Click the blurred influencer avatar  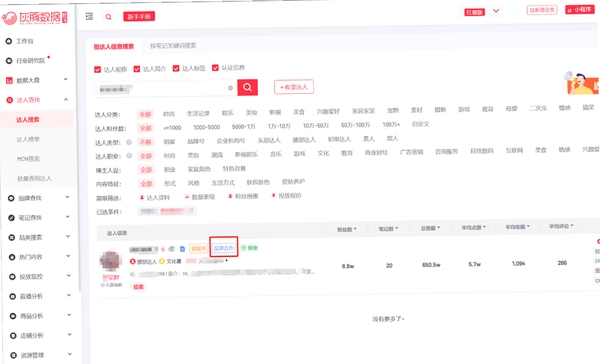point(111,261)
